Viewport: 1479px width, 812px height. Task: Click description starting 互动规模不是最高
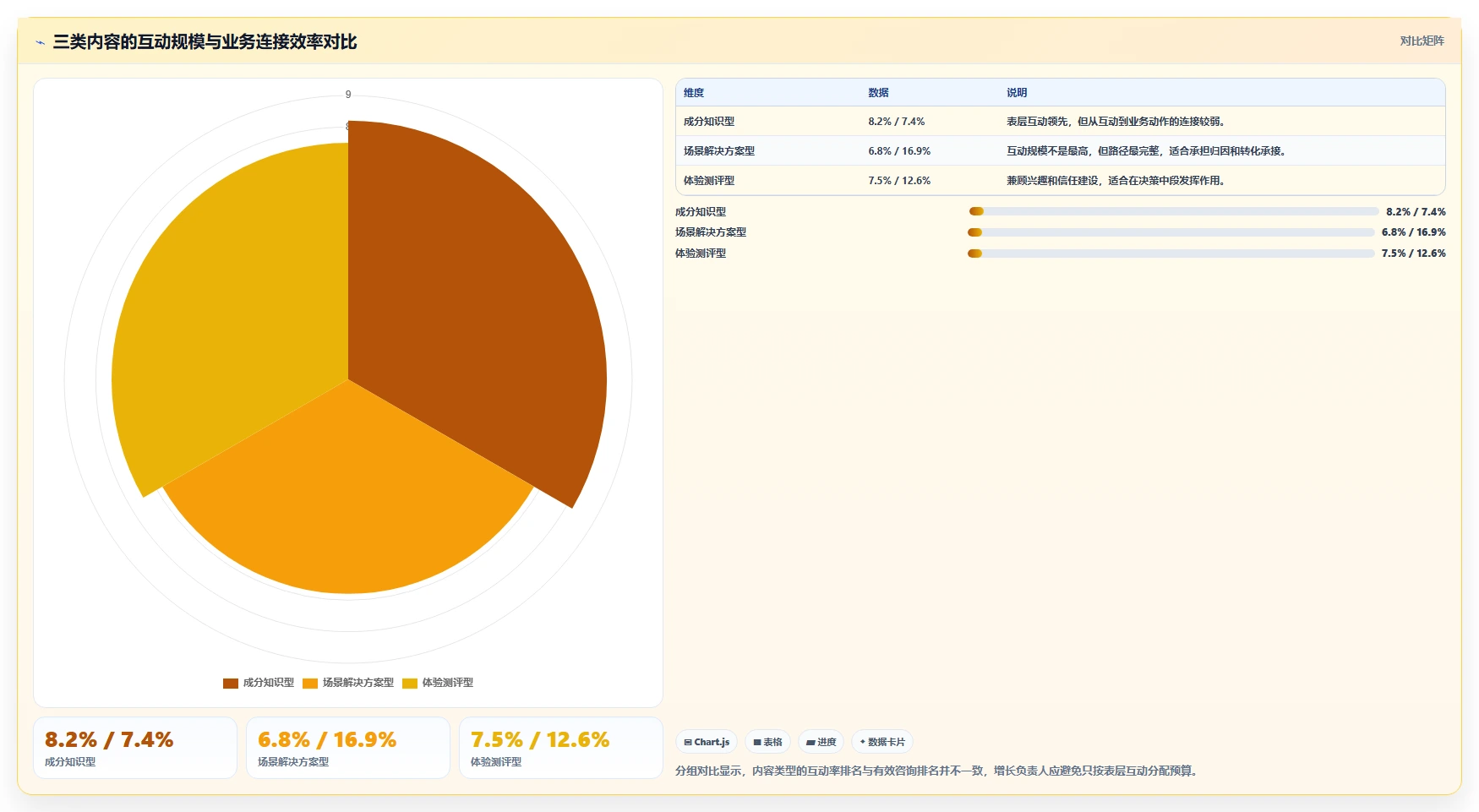pyautogui.click(x=1146, y=151)
